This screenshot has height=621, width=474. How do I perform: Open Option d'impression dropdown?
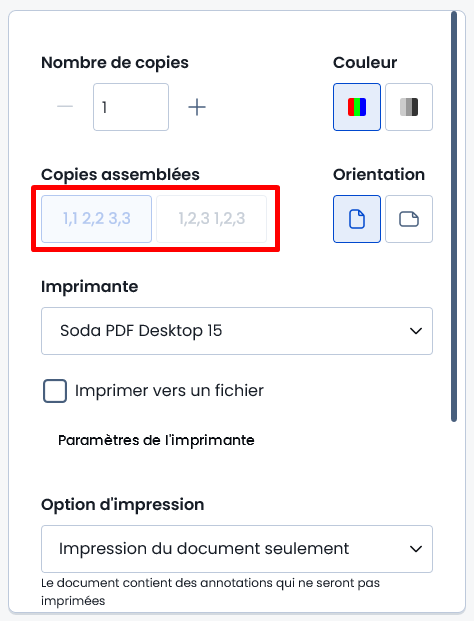[237, 549]
